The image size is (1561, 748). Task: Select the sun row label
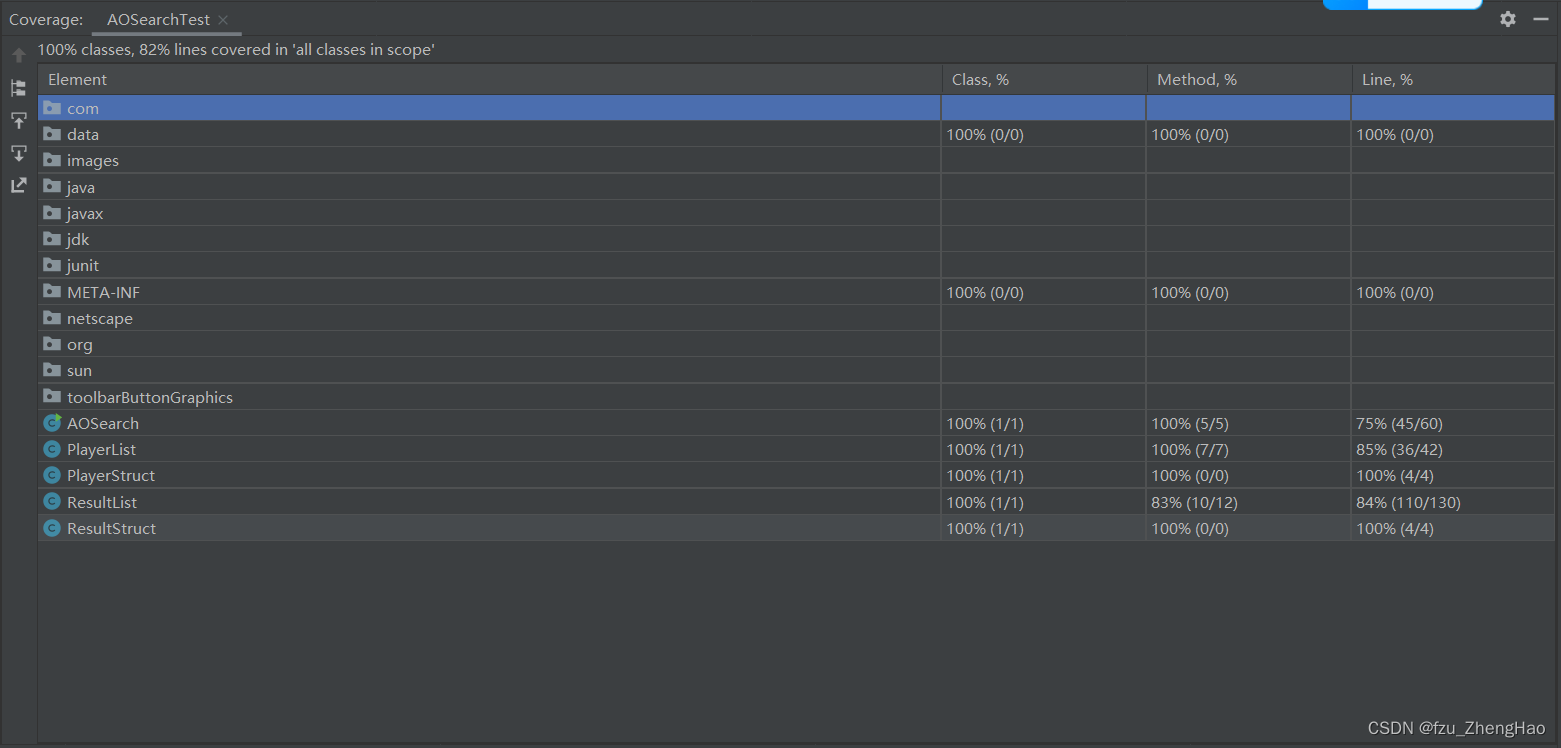click(79, 370)
